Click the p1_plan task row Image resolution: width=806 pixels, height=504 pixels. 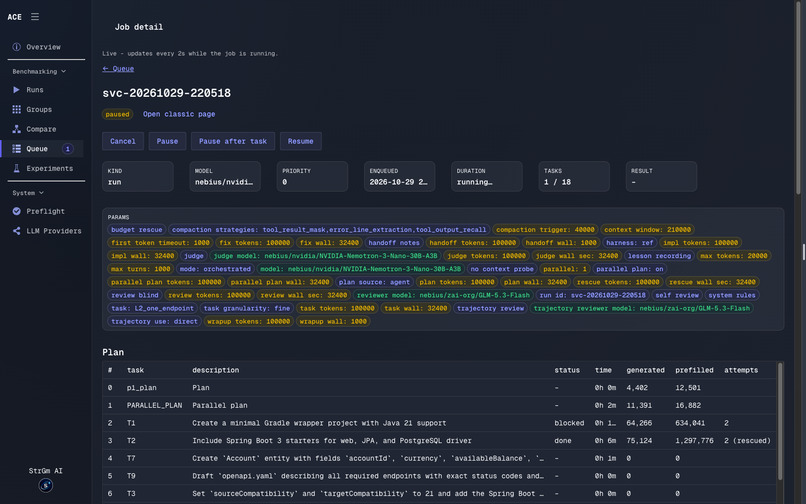point(439,388)
